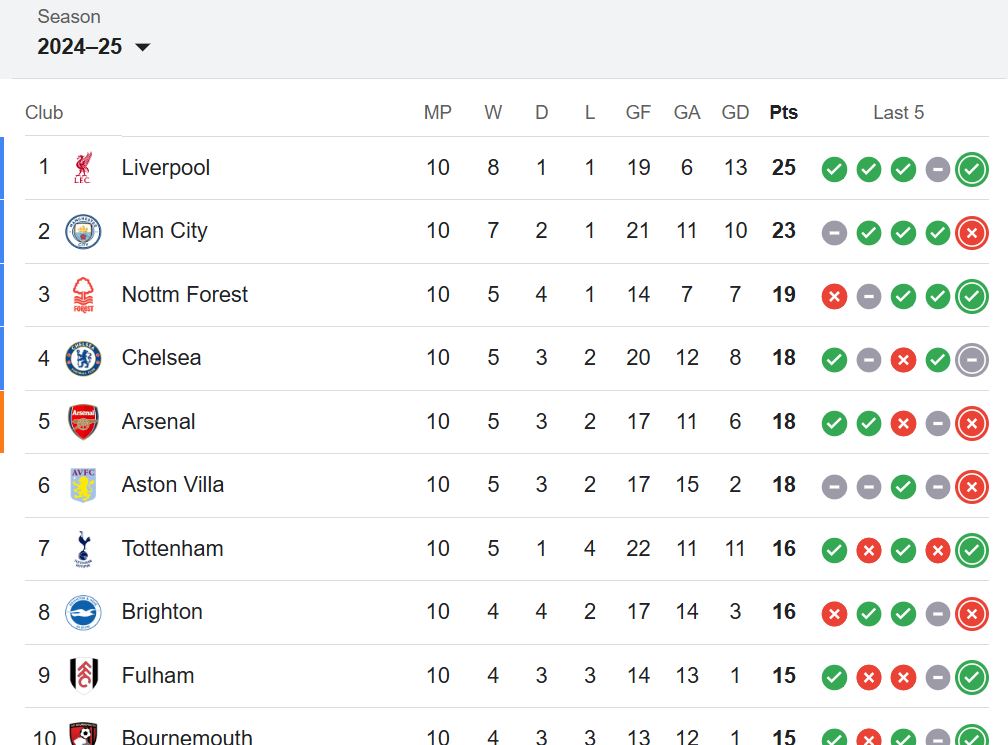This screenshot has width=1008, height=745.
Task: Open the Bournemouth team link
Action: click(x=187, y=737)
